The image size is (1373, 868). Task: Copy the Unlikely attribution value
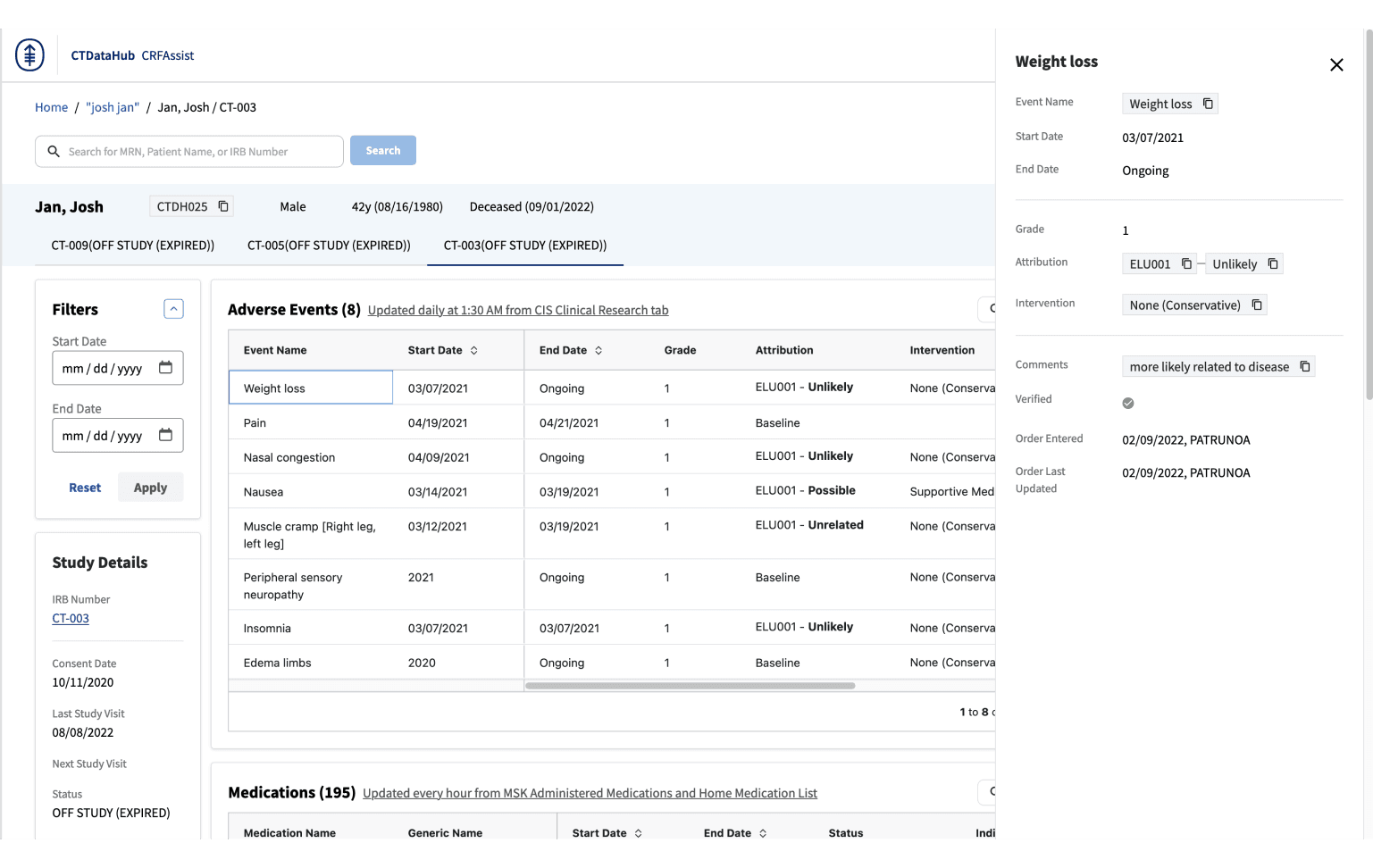1273,263
